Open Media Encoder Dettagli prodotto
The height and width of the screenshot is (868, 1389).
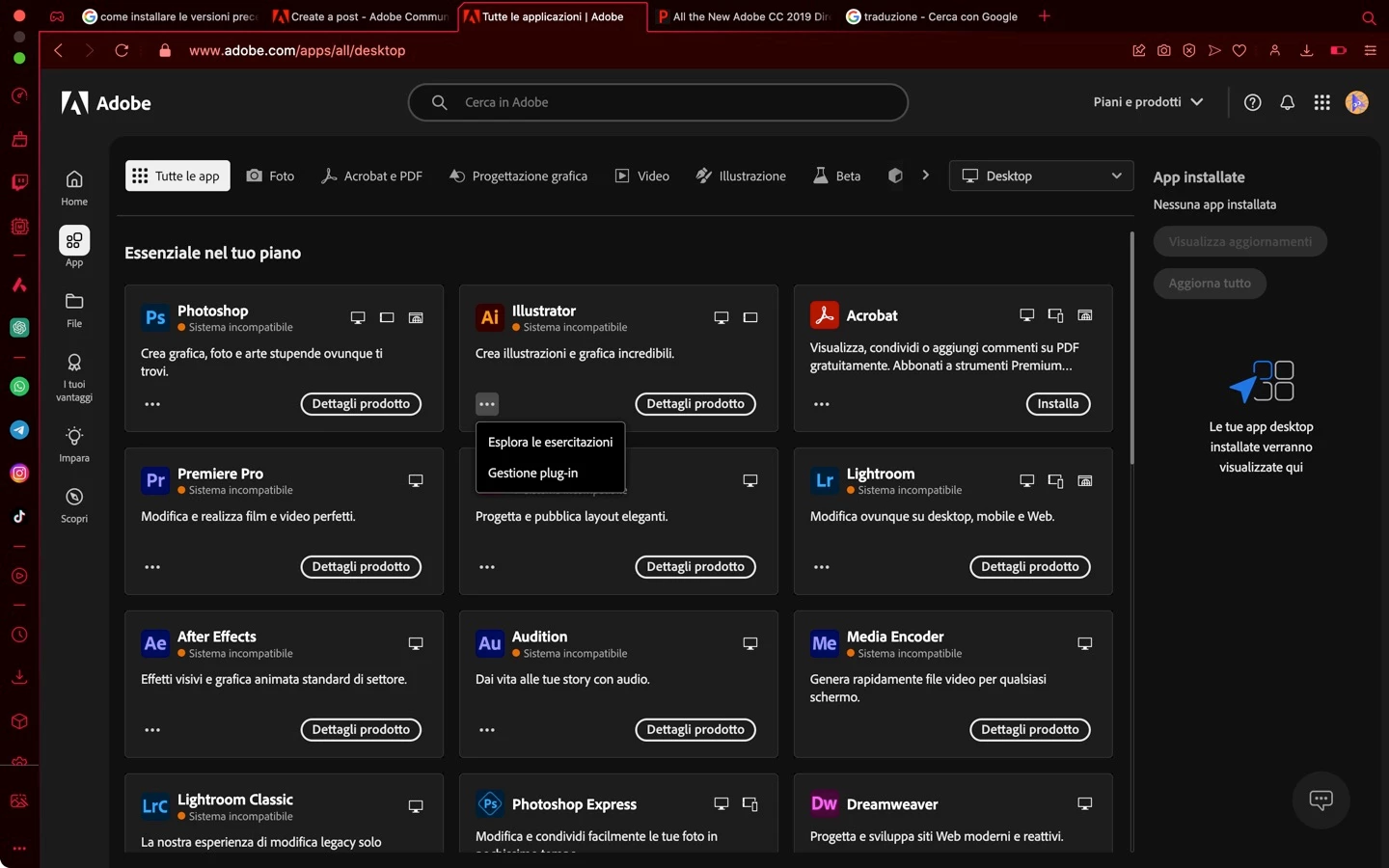[x=1030, y=730]
